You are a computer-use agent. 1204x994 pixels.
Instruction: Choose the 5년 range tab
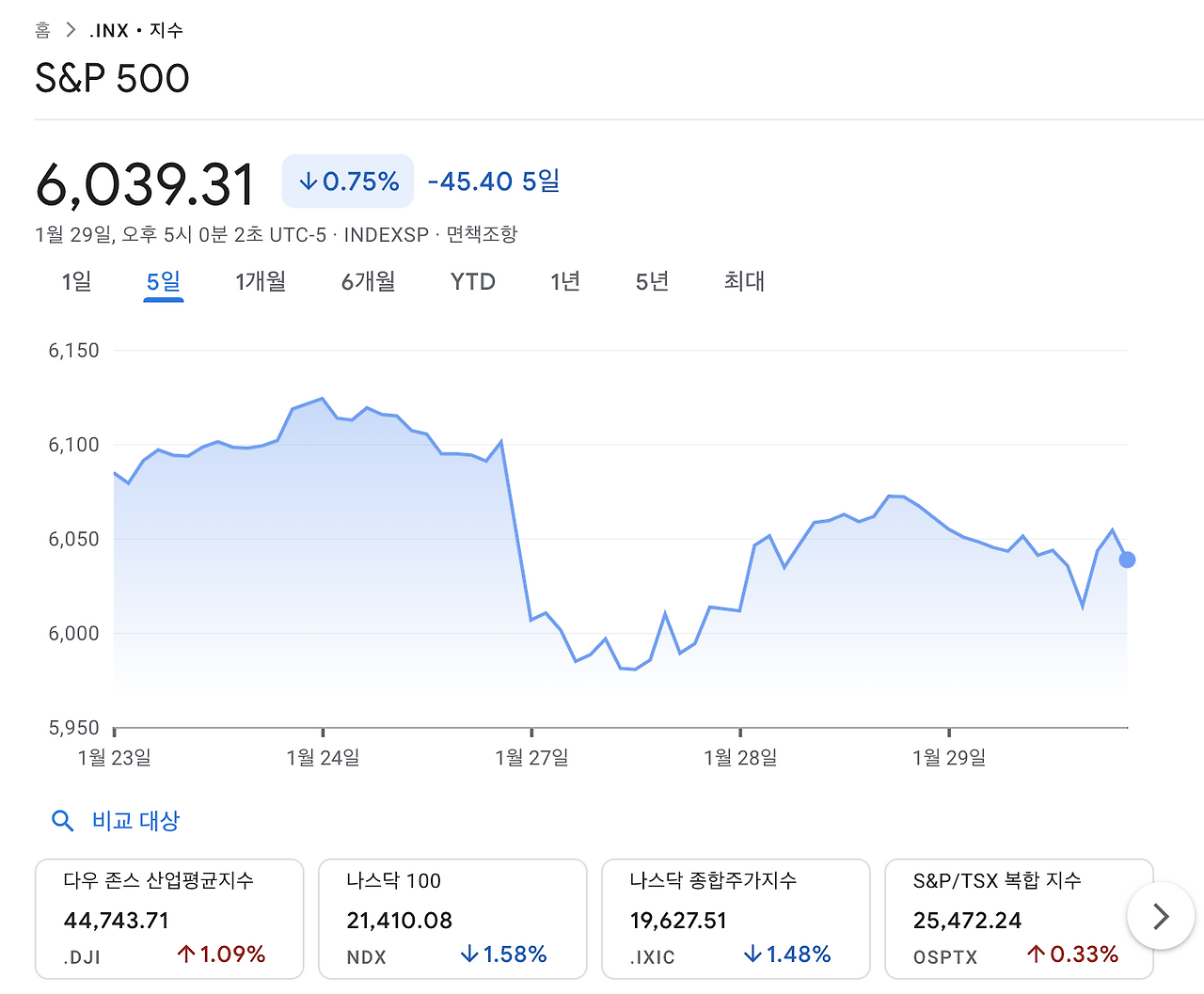(x=652, y=281)
